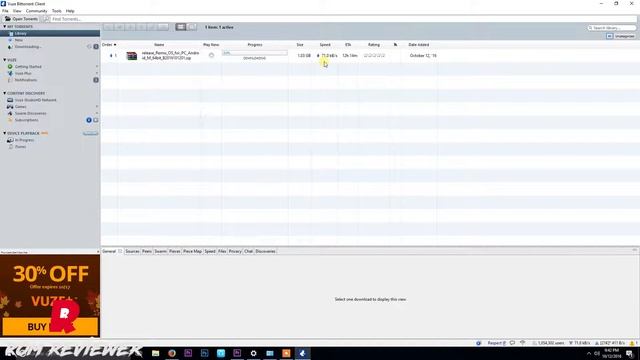Screen dimensions: 640x360
Task: Open iTunes under Device Playback
Action: coord(20,147)
